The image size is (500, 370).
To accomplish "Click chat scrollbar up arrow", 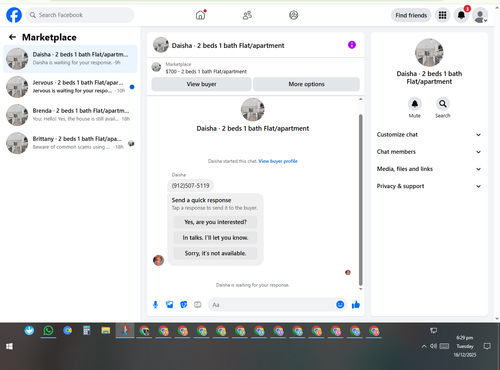I will pos(360,99).
